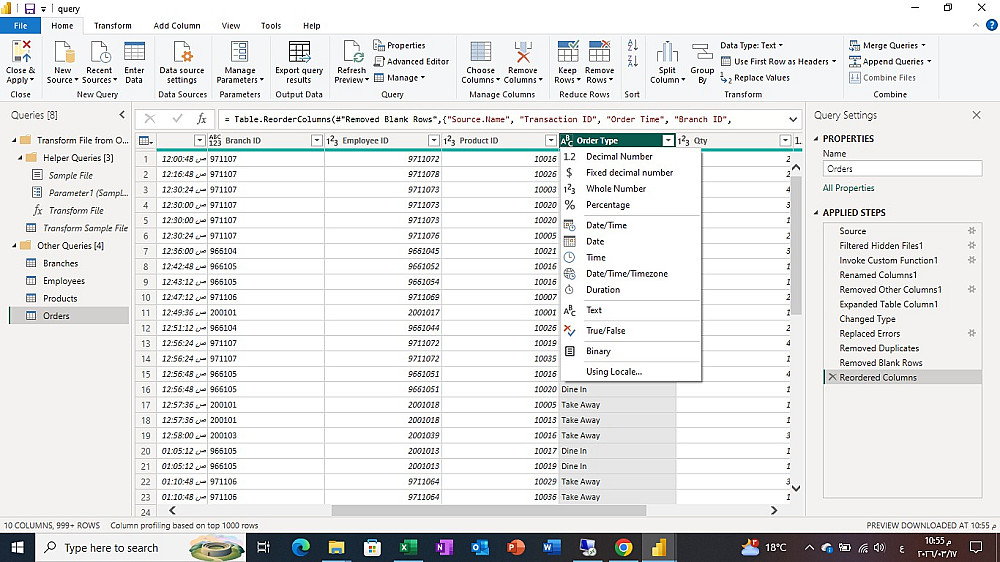1000x562 pixels.
Task: Collapse the Helper Queries folder
Action: coord(20,158)
